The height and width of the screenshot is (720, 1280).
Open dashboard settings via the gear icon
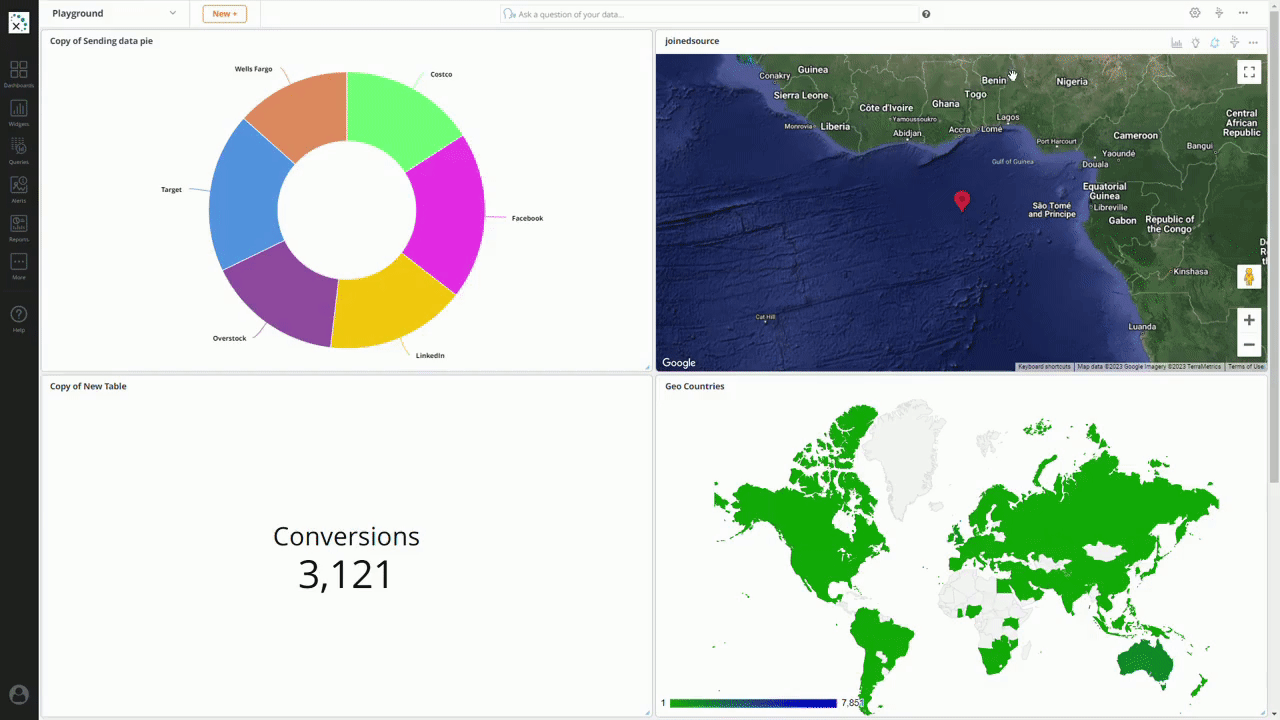coord(1195,13)
